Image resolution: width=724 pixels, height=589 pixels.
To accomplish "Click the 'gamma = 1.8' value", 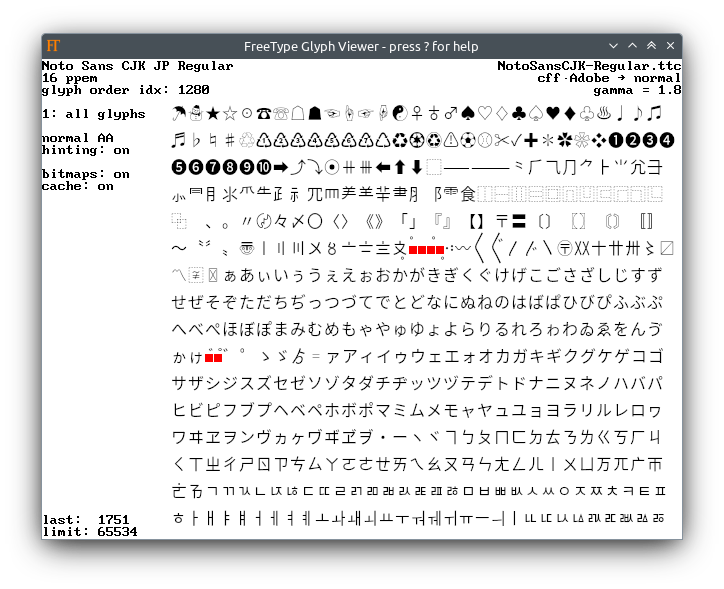I will 637,90.
